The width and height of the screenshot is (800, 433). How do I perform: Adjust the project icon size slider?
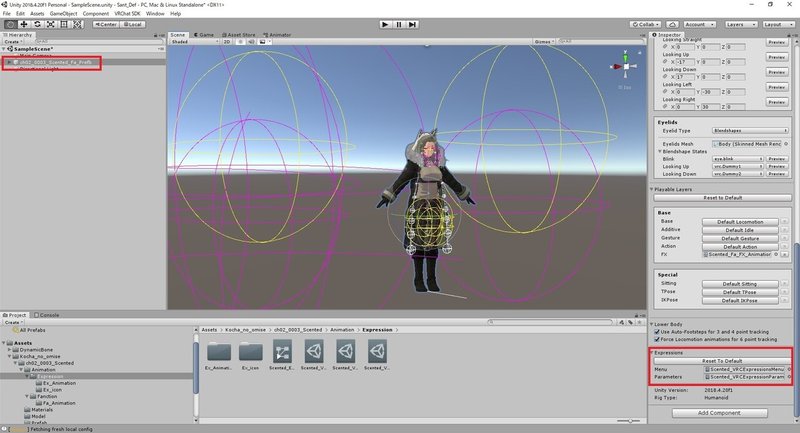pos(630,421)
